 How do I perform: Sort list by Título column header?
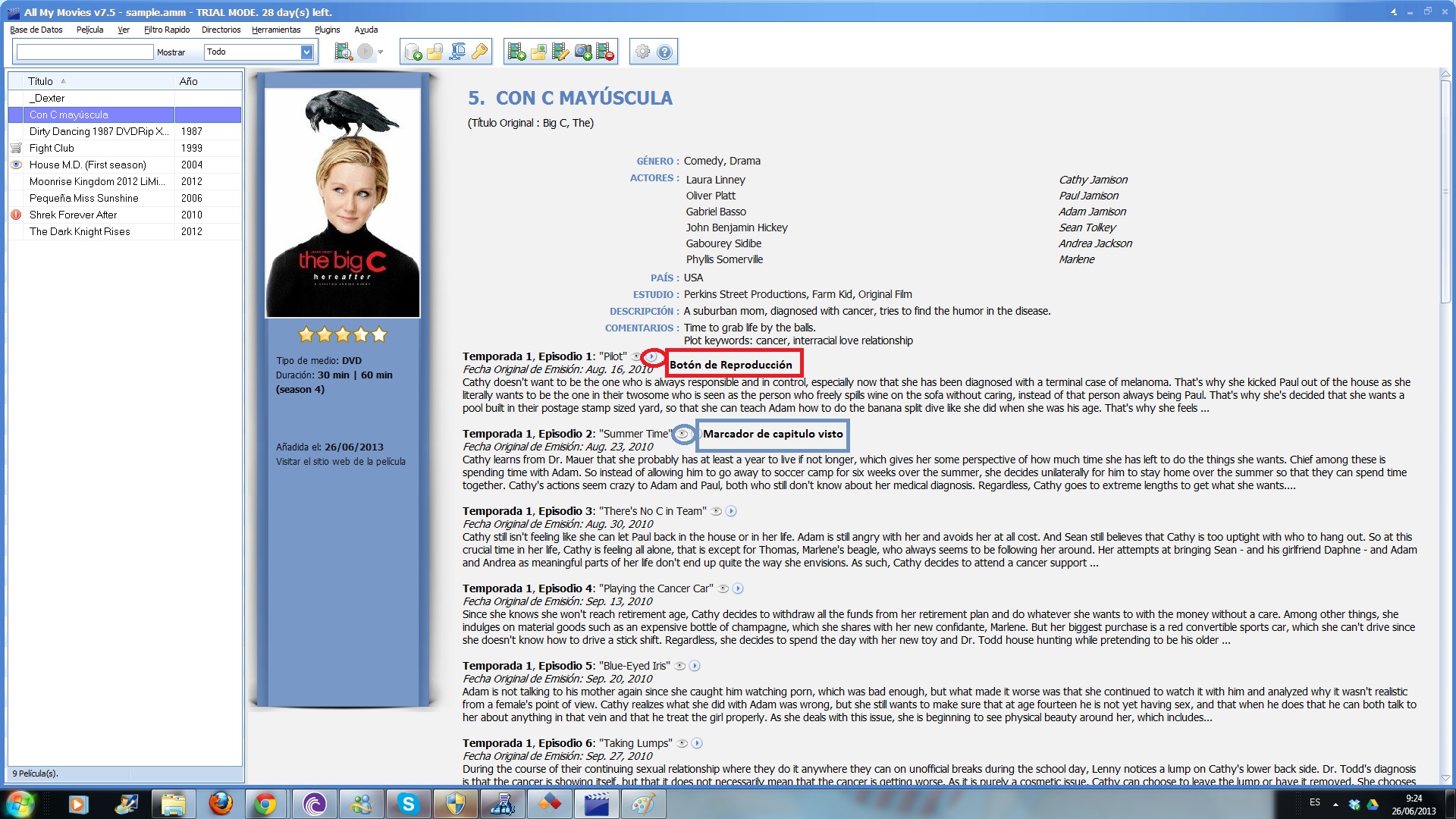(41, 81)
